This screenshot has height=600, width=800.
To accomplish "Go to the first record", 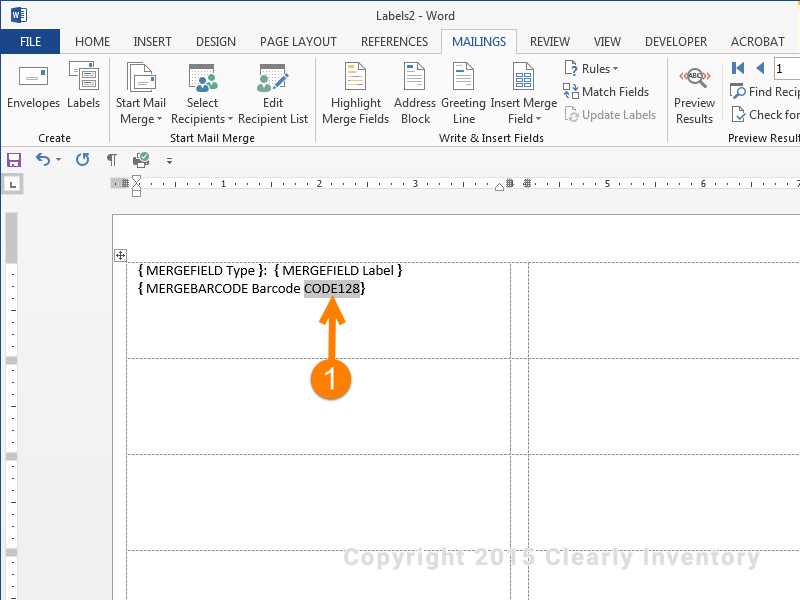I will pyautogui.click(x=738, y=68).
